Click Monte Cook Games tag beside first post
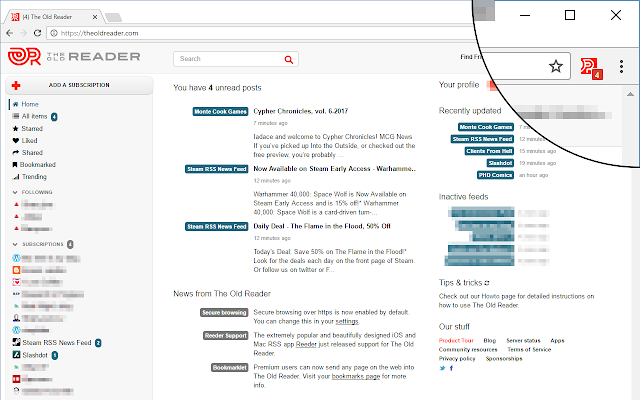 tap(220, 111)
